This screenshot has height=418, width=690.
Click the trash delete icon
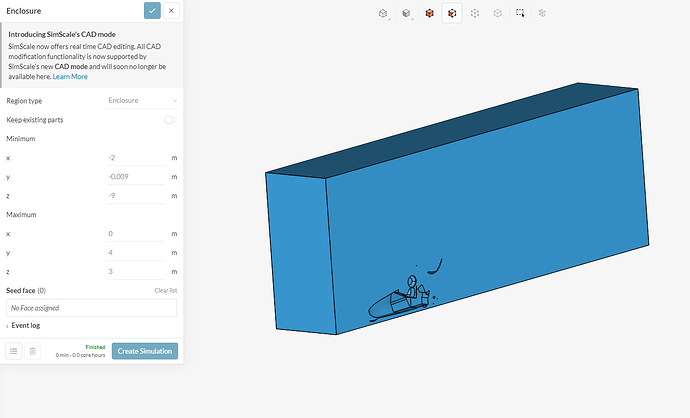(32, 351)
